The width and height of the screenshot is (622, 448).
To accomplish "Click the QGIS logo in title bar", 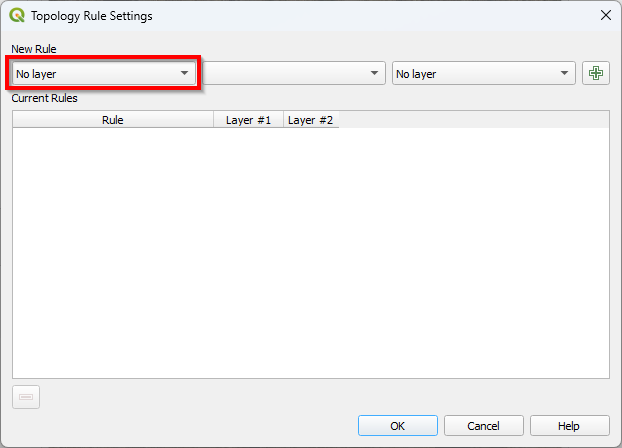I will pos(17,16).
